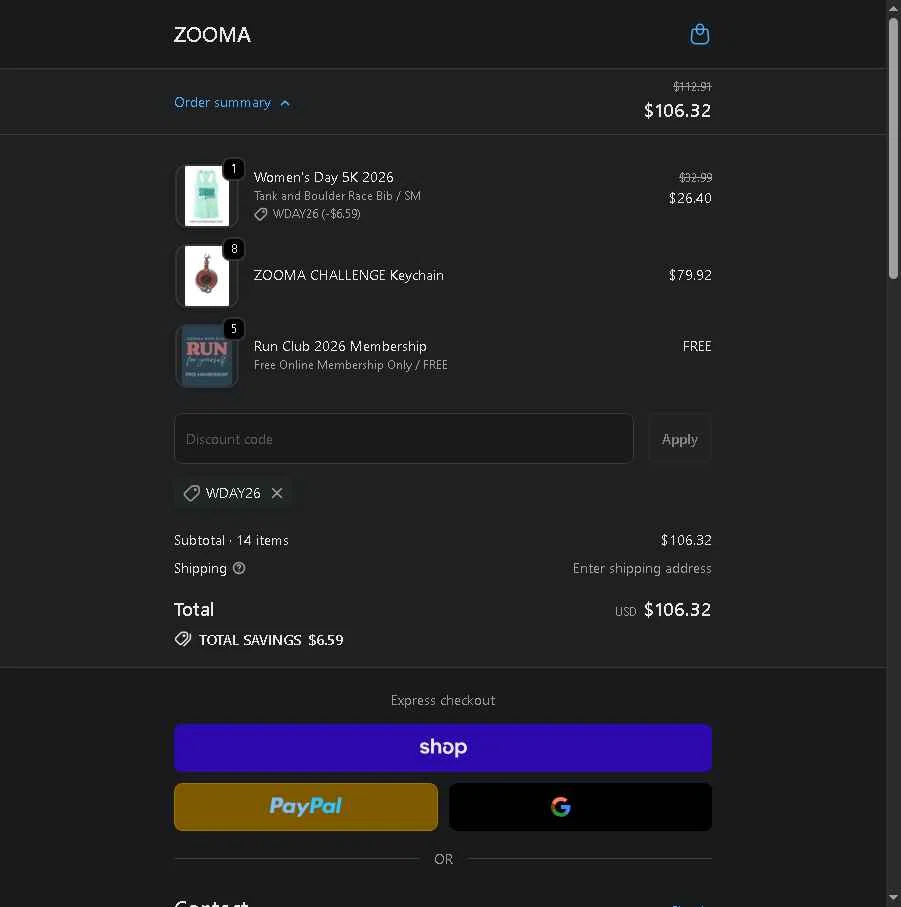Click the scroll down arrow
Image resolution: width=901 pixels, height=907 pixels.
click(x=893, y=898)
